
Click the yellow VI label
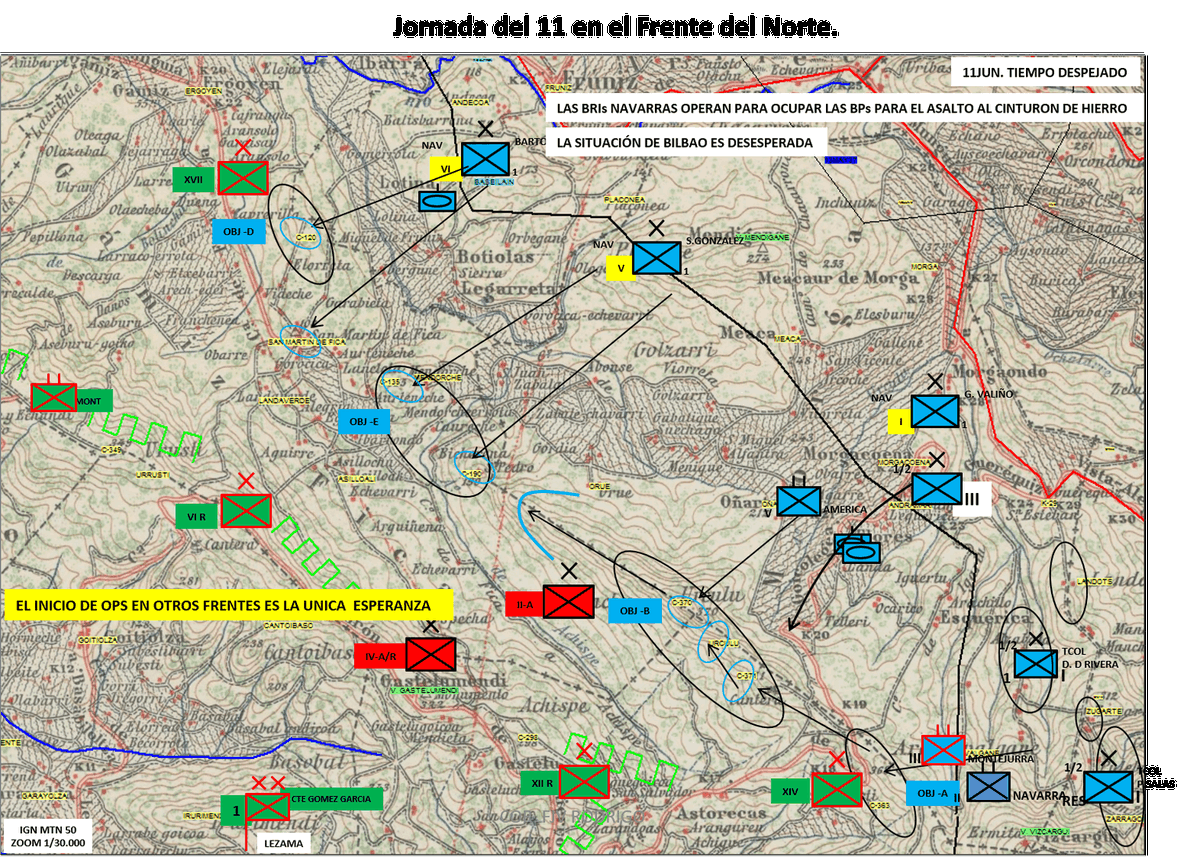coord(445,169)
